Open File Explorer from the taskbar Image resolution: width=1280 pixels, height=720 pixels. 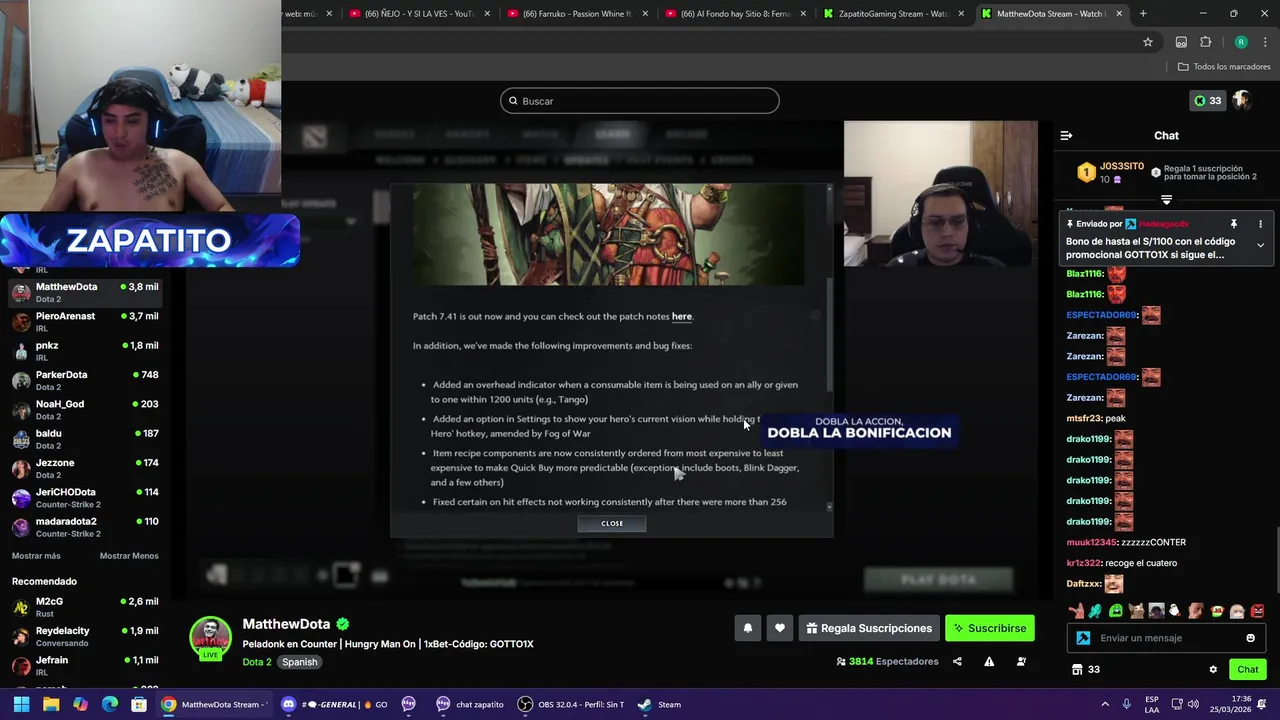click(51, 704)
